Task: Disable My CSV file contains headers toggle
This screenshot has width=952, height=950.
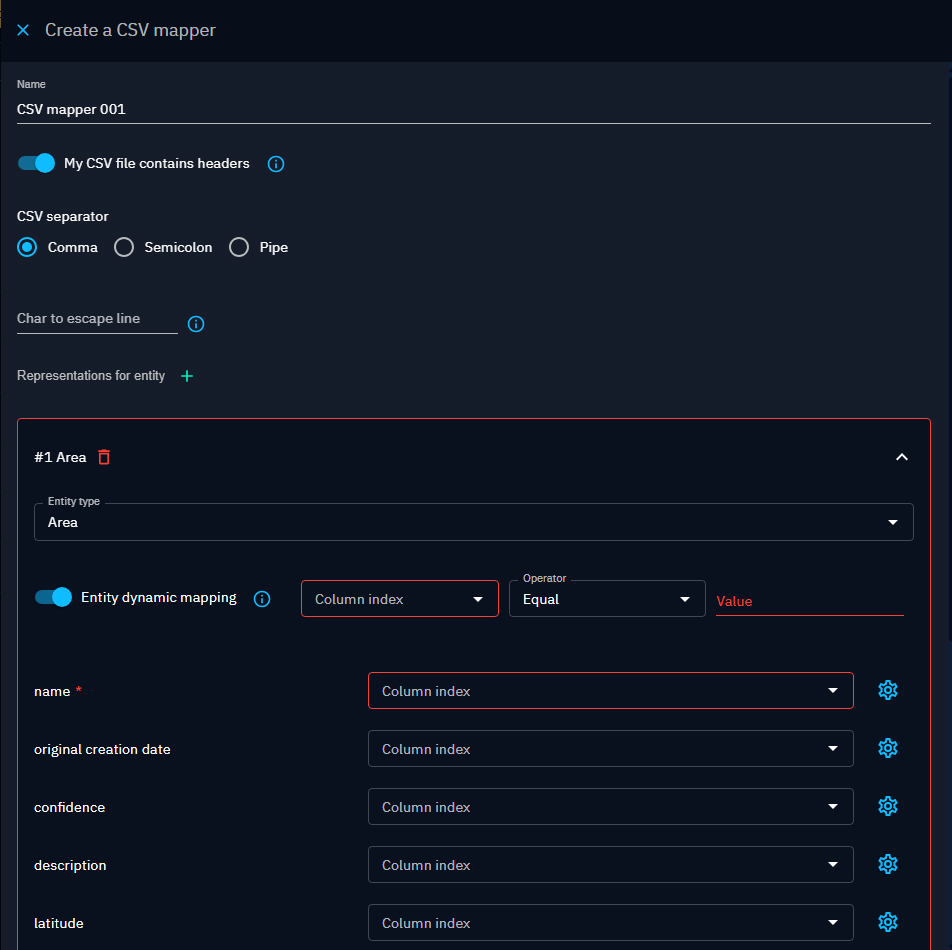Action: coord(37,163)
